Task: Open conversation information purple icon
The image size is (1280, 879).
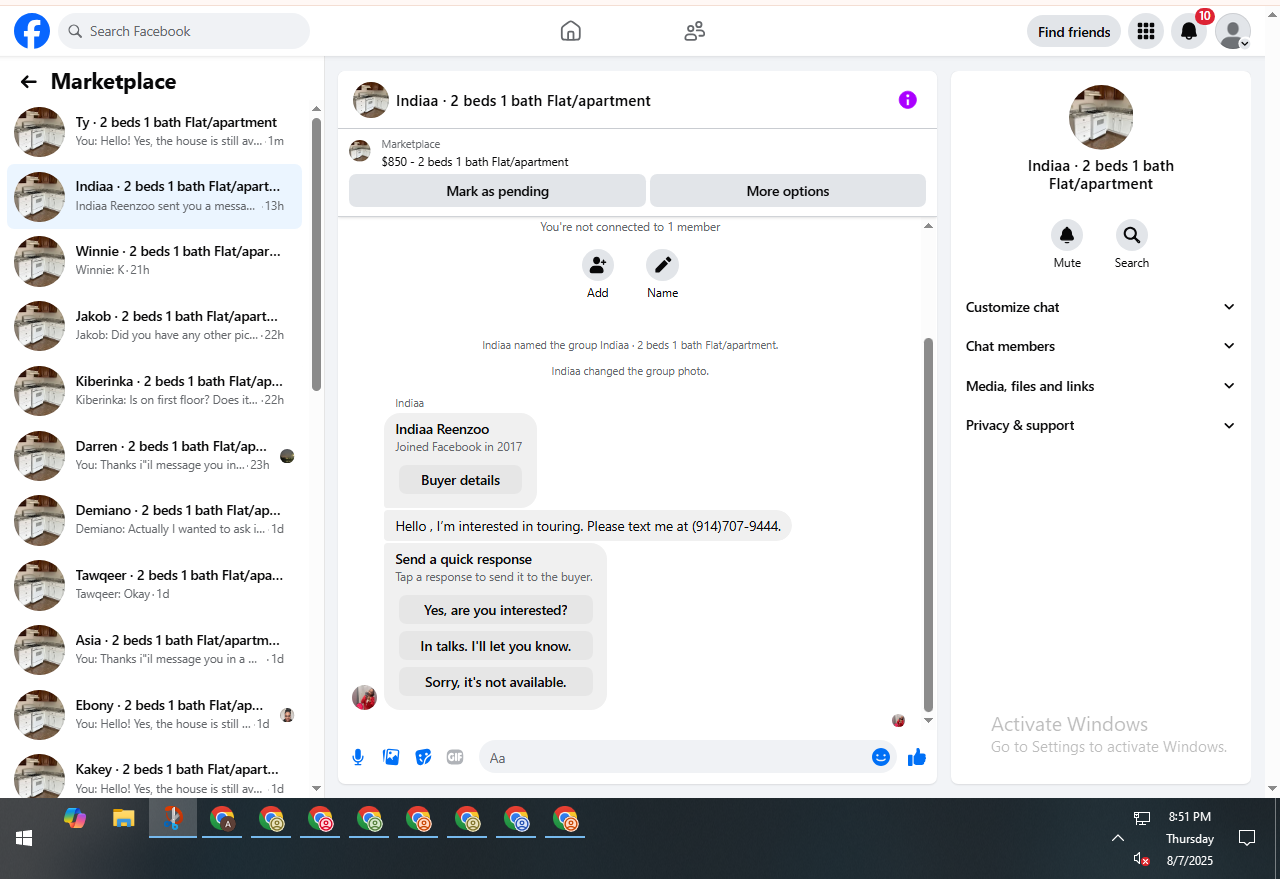Action: pos(907,100)
